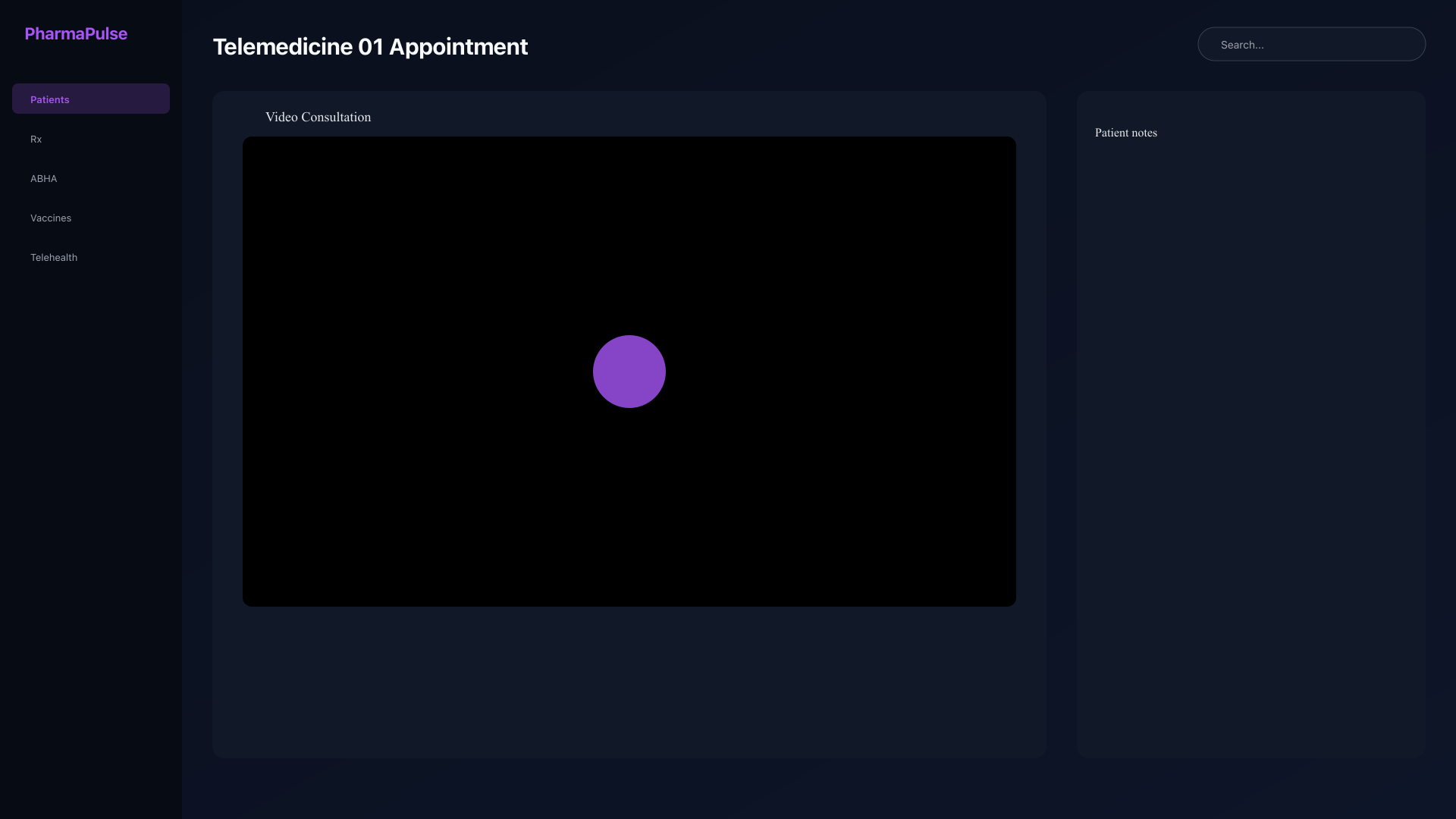
Task: Click the Search placeholder text
Action: [1242, 45]
